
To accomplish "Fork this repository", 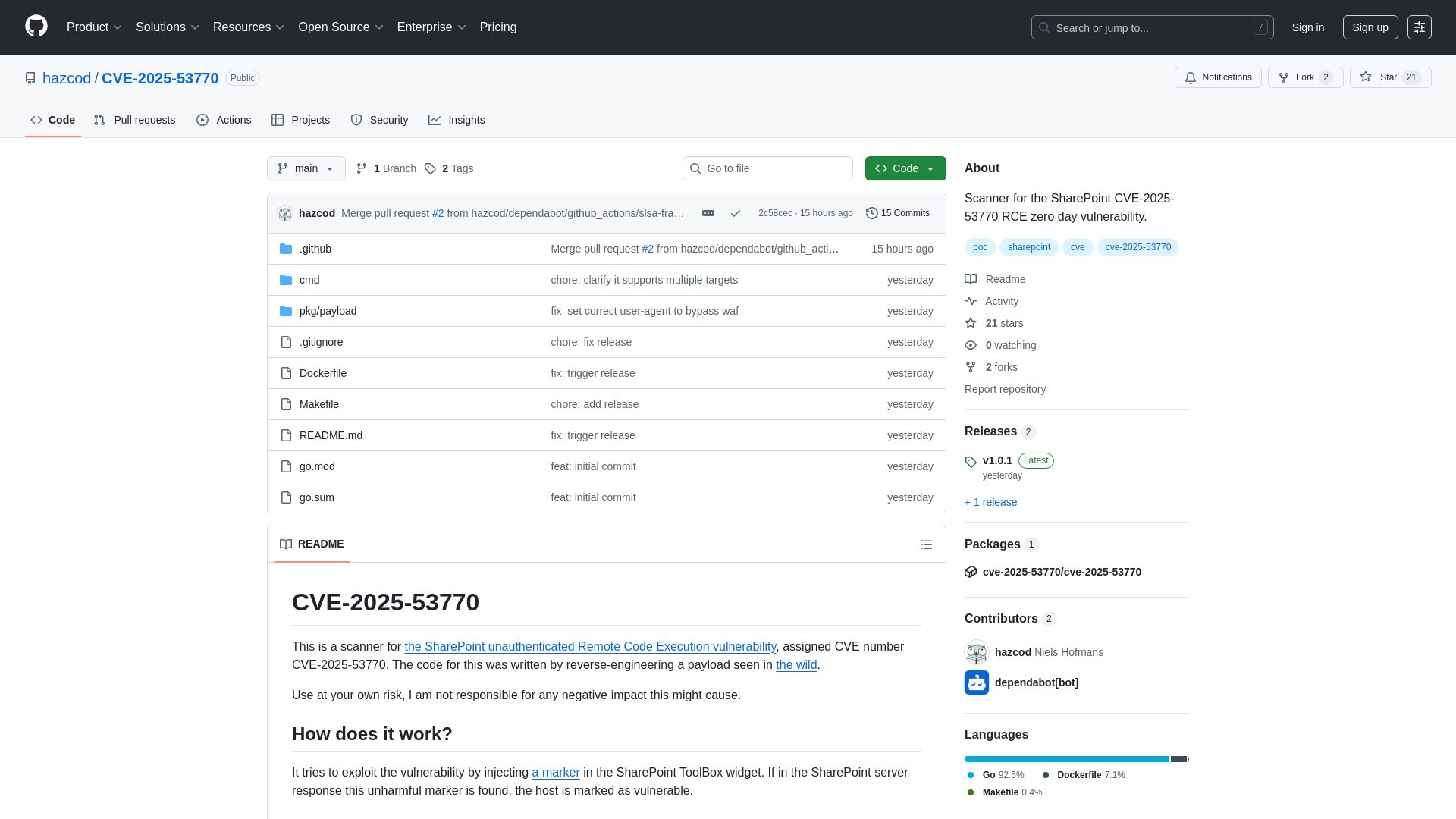I will click(x=1305, y=77).
